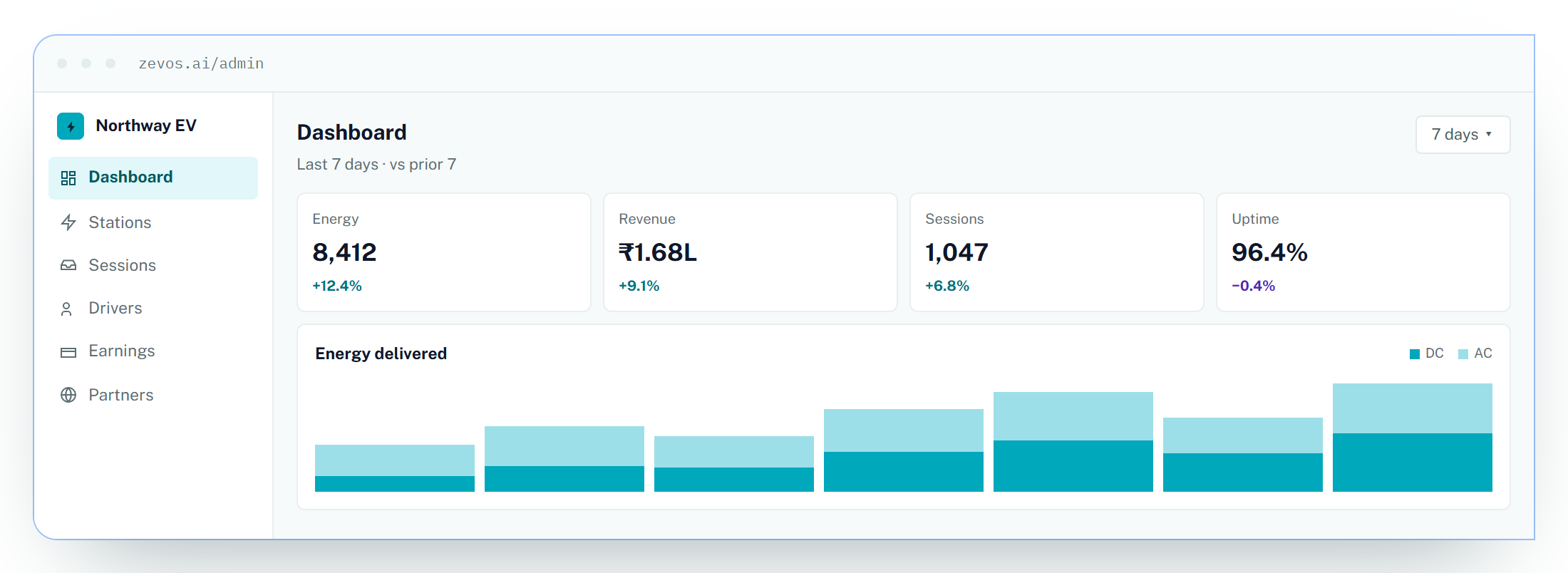Click the zevos.ai/admin address bar
Screen dimensions: 1568x573
pyautogui.click(x=201, y=63)
